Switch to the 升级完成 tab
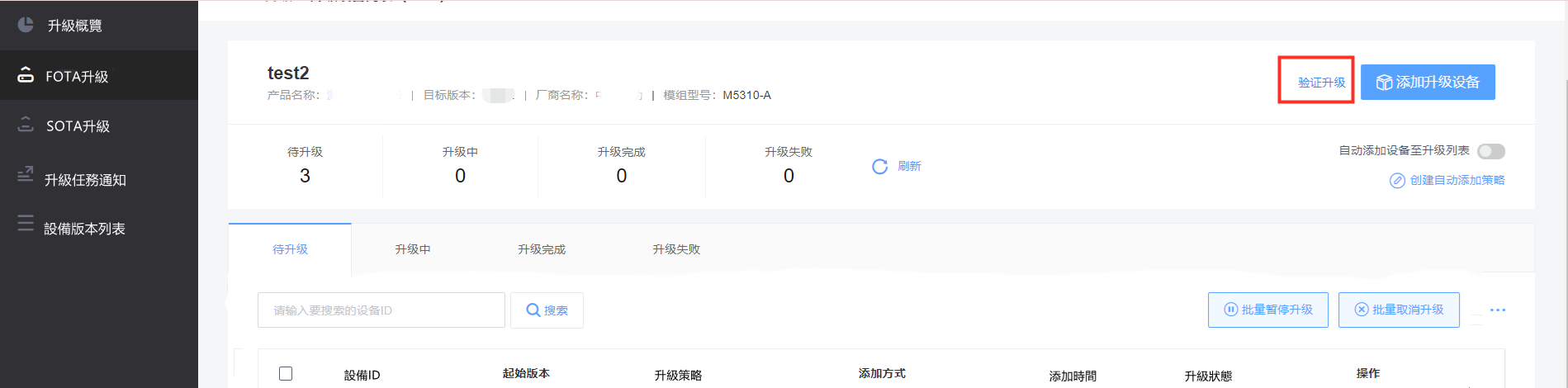 (542, 249)
